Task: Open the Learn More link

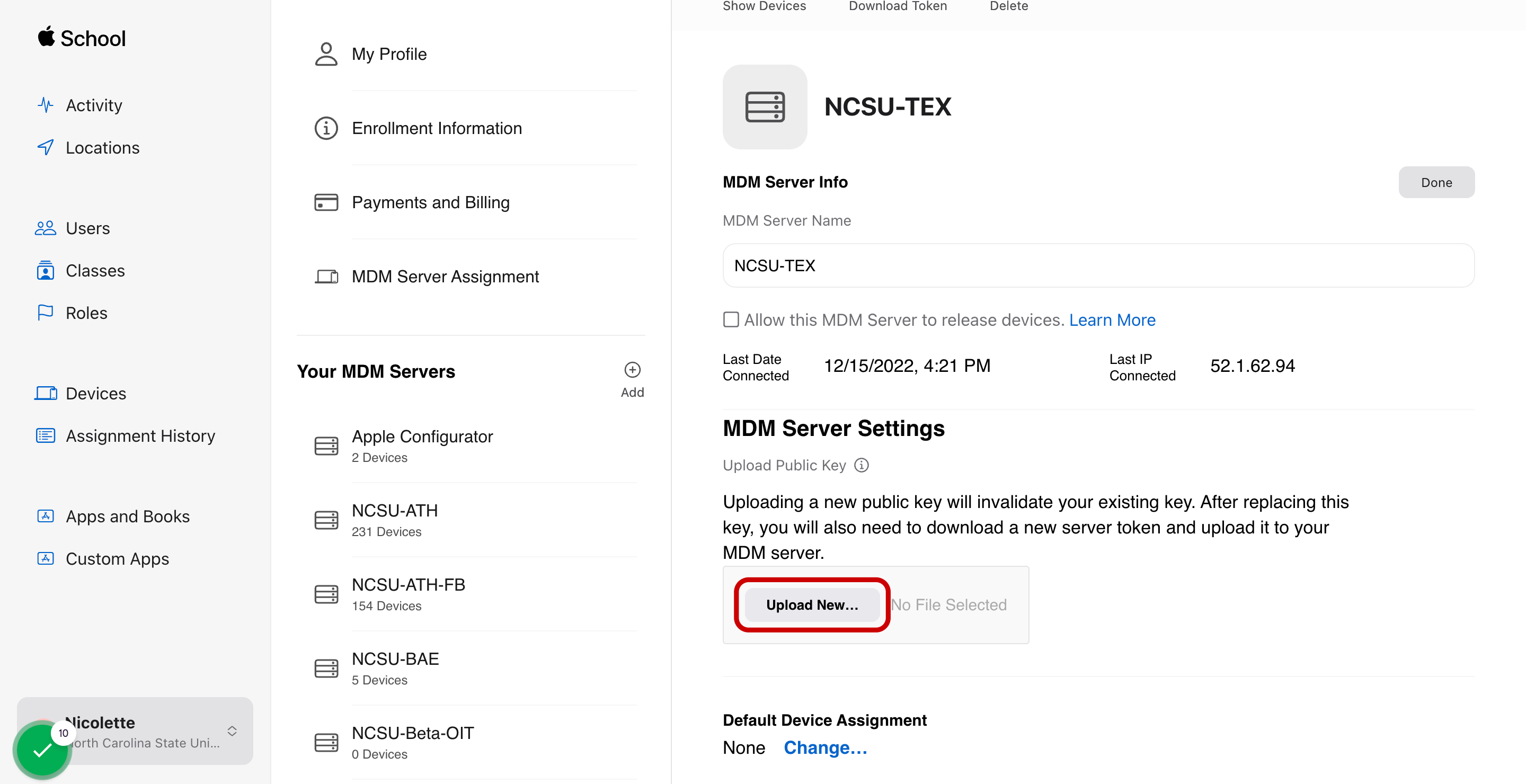Action: 1112,320
